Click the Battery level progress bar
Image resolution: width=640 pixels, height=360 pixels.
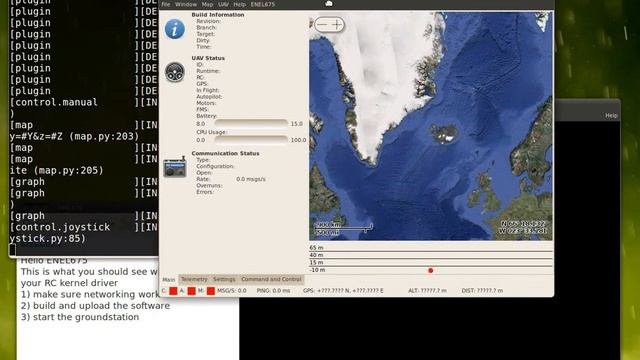tap(251, 123)
